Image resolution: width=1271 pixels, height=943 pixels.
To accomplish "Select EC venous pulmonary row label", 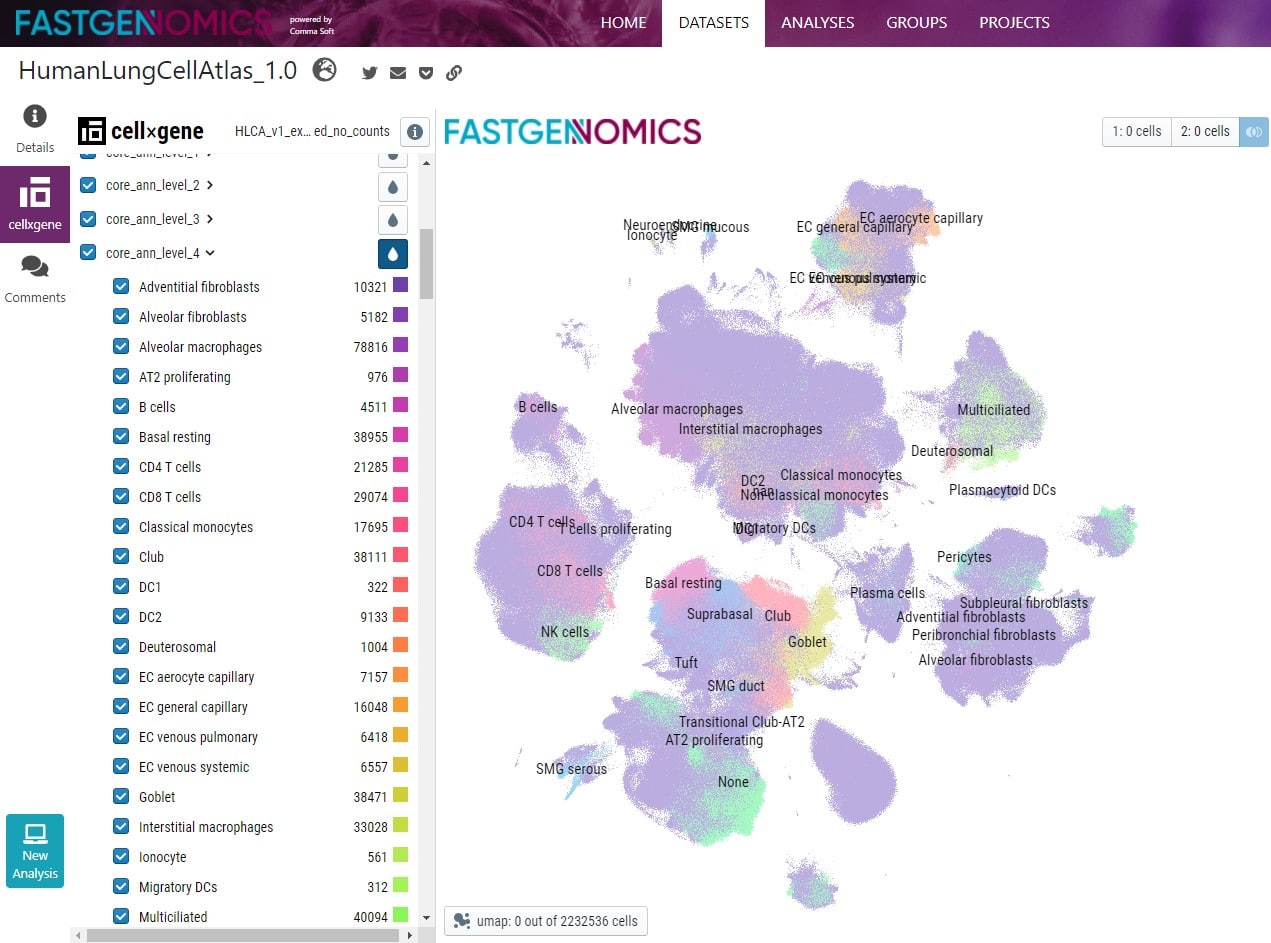I will 198,737.
